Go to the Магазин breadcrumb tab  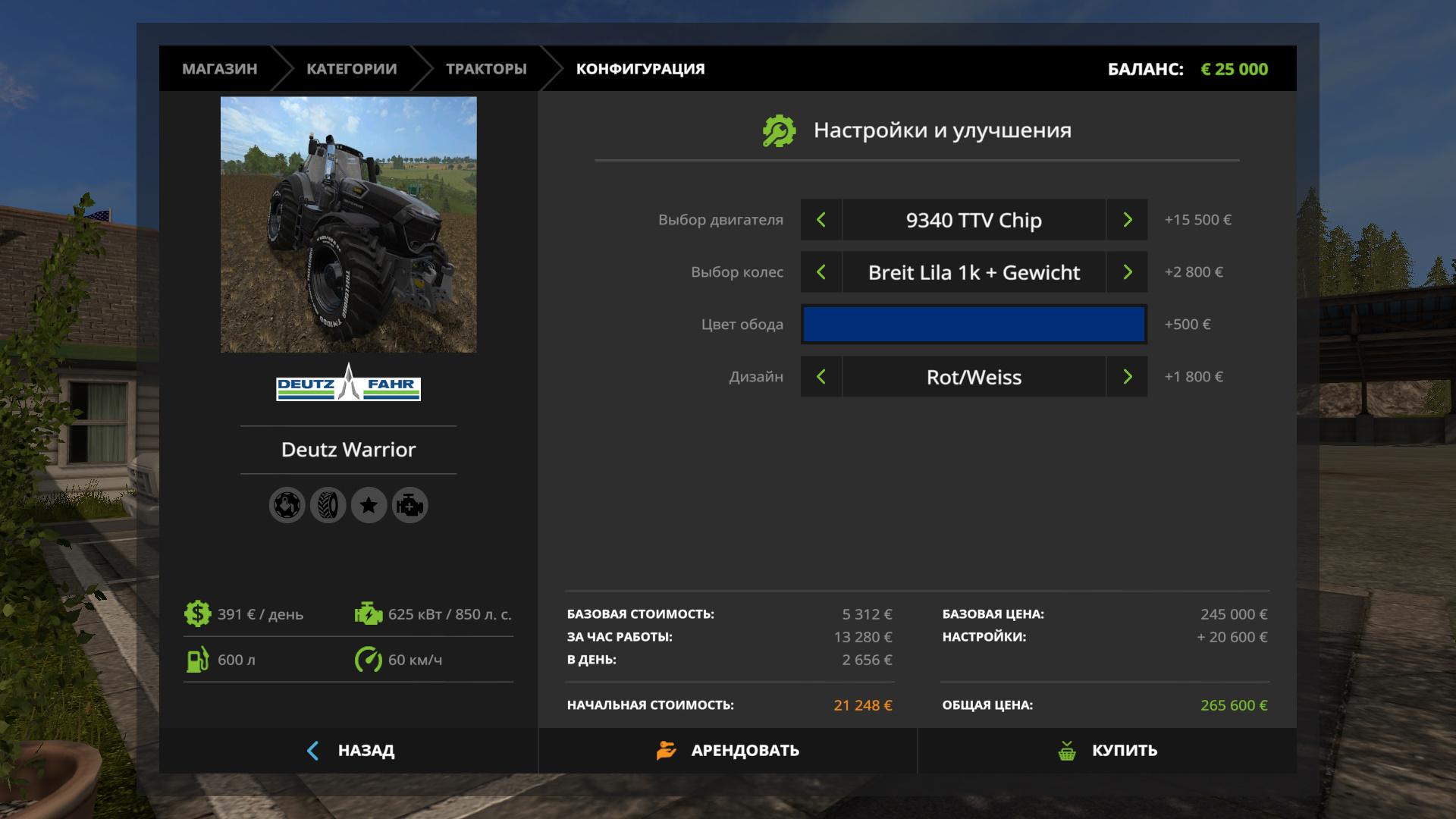click(x=219, y=69)
